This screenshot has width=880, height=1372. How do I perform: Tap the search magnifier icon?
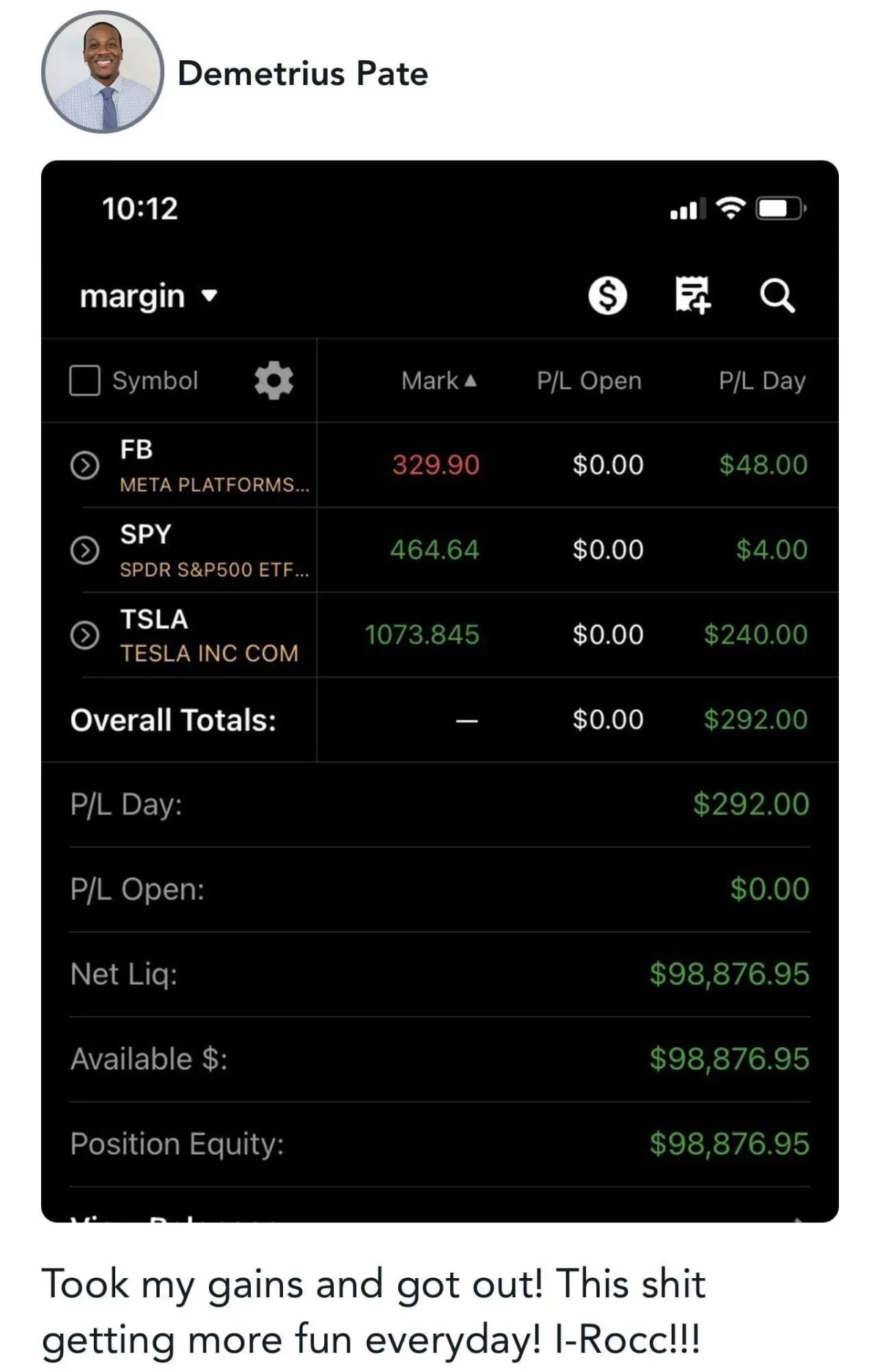(777, 296)
